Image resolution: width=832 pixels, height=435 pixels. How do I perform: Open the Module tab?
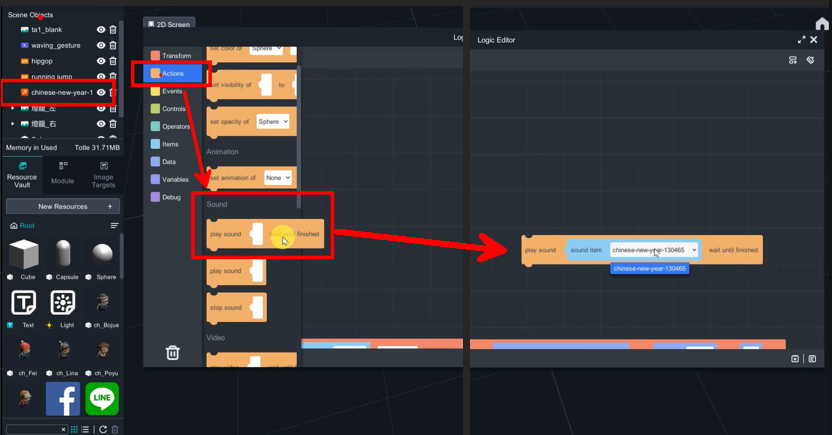tap(62, 173)
